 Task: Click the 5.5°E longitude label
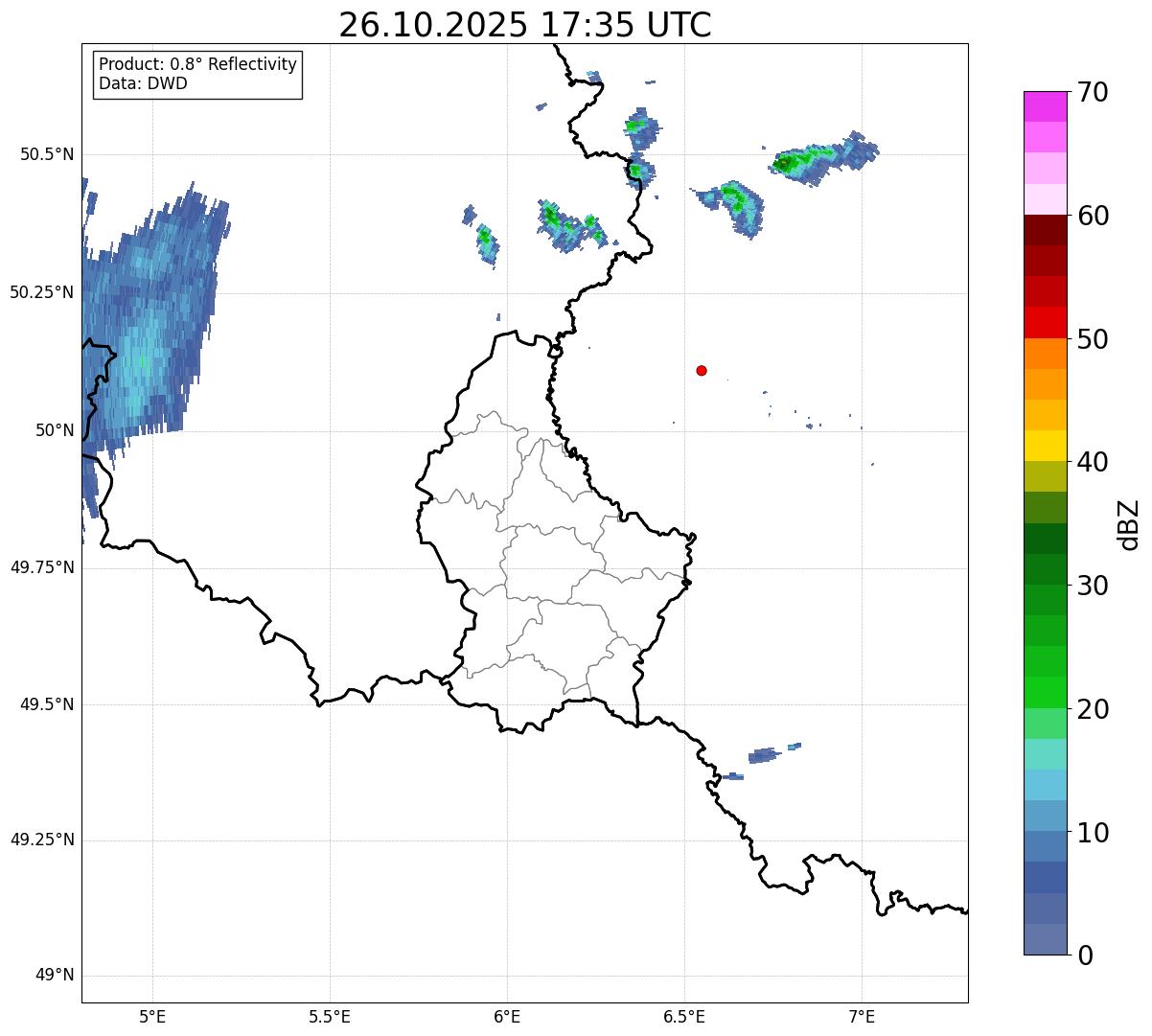(x=330, y=1017)
